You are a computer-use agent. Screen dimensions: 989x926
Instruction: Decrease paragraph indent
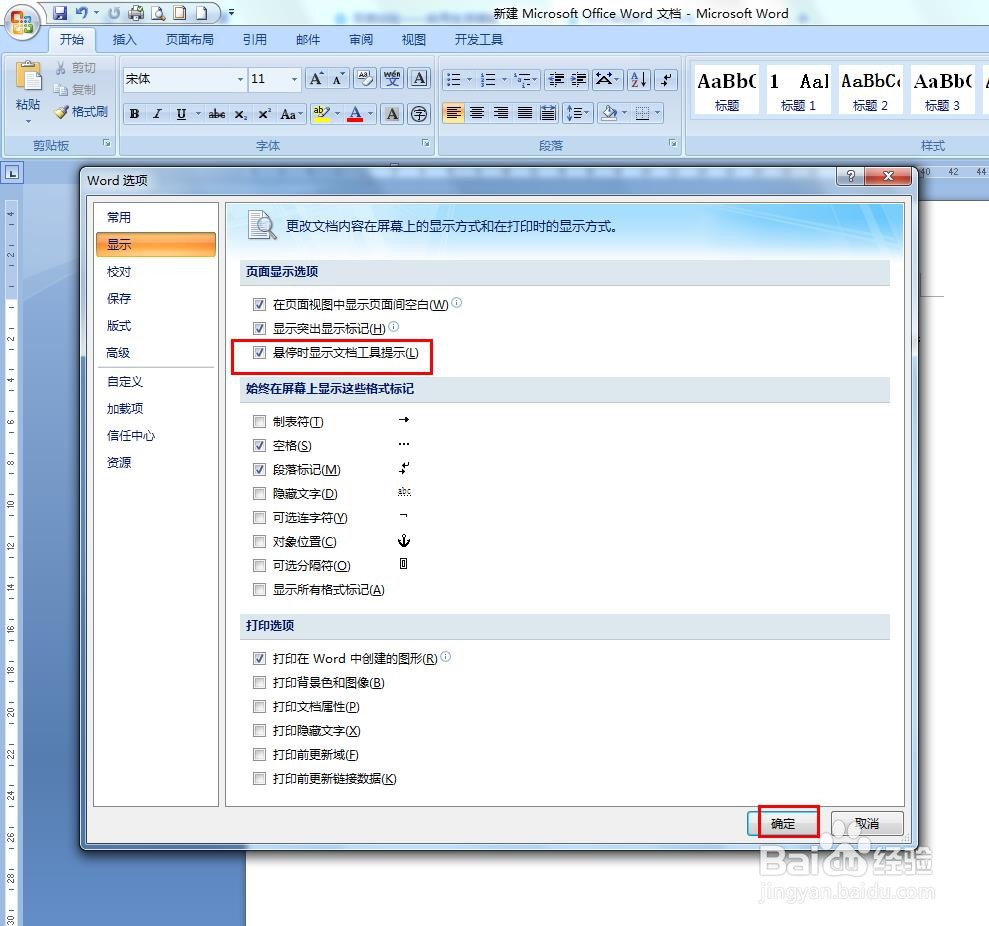click(556, 79)
